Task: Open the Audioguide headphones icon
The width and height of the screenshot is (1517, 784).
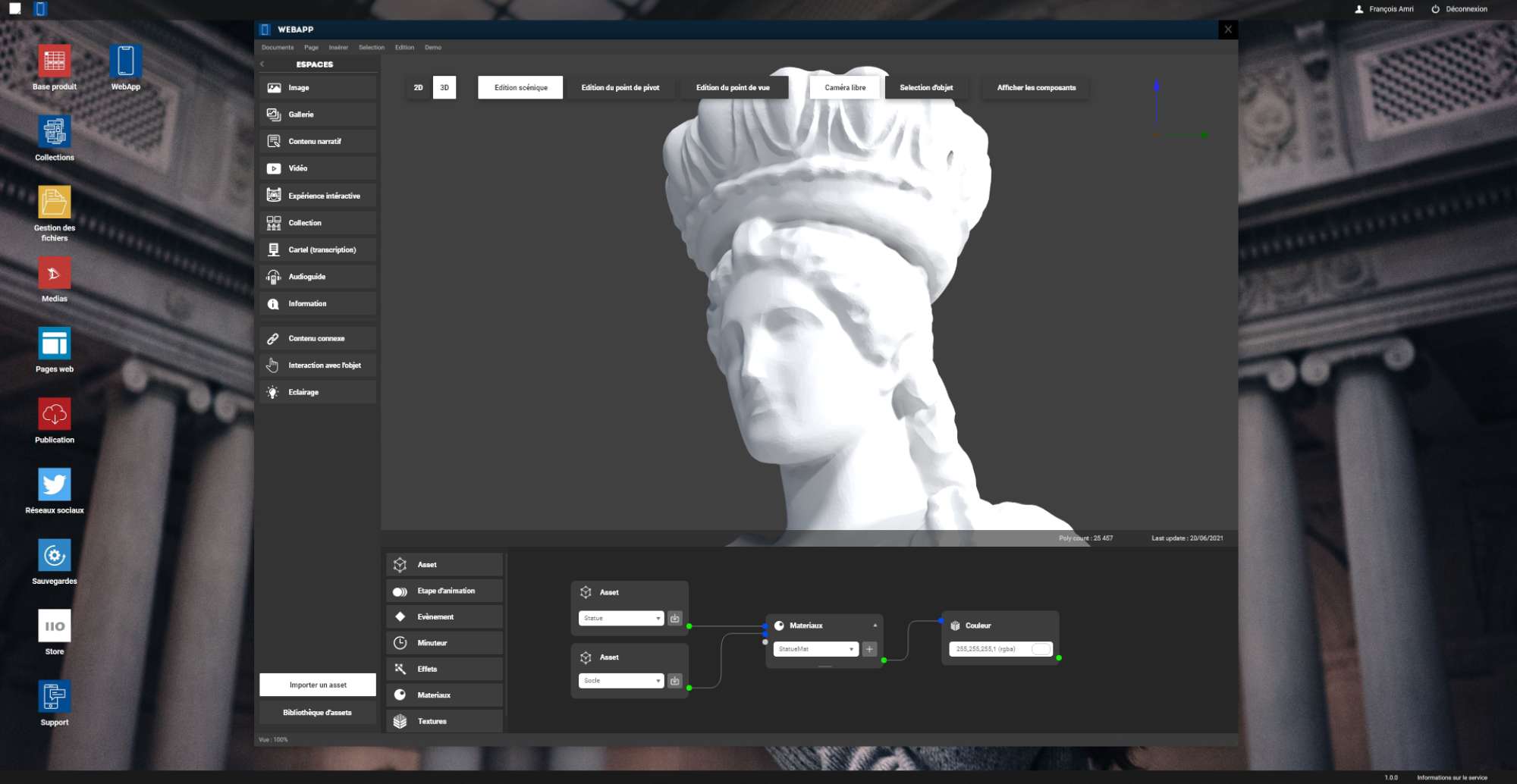Action: (x=274, y=277)
